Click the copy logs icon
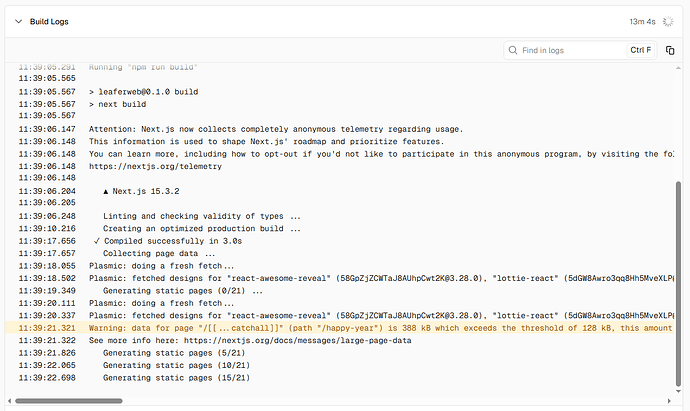690x411 pixels. pos(669,49)
